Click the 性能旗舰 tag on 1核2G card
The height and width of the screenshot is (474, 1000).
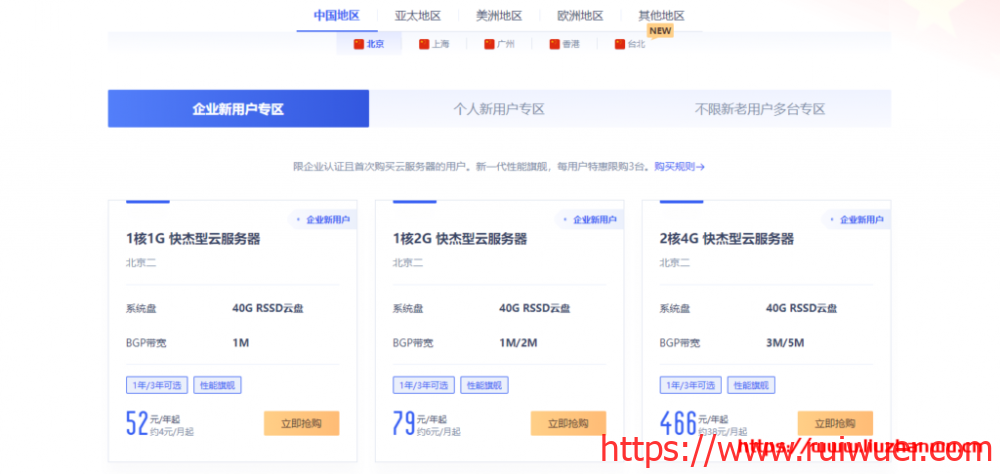coord(484,385)
